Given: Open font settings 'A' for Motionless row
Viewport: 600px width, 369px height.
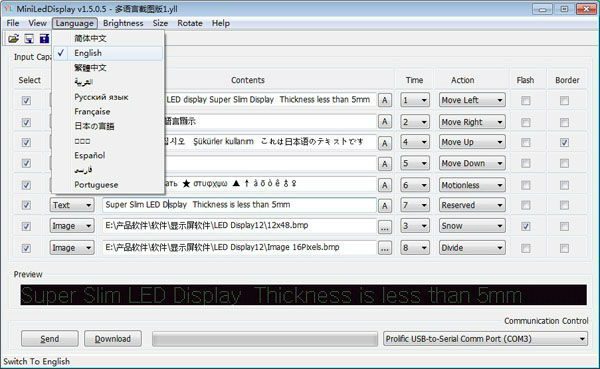Looking at the screenshot, I should click(x=385, y=185).
